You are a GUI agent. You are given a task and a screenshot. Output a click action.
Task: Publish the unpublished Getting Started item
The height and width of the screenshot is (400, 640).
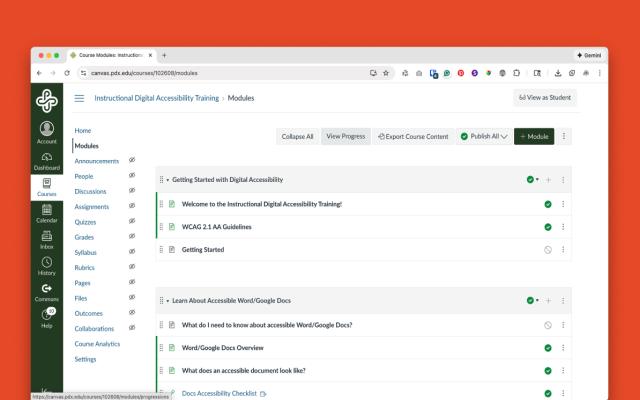tap(548, 250)
